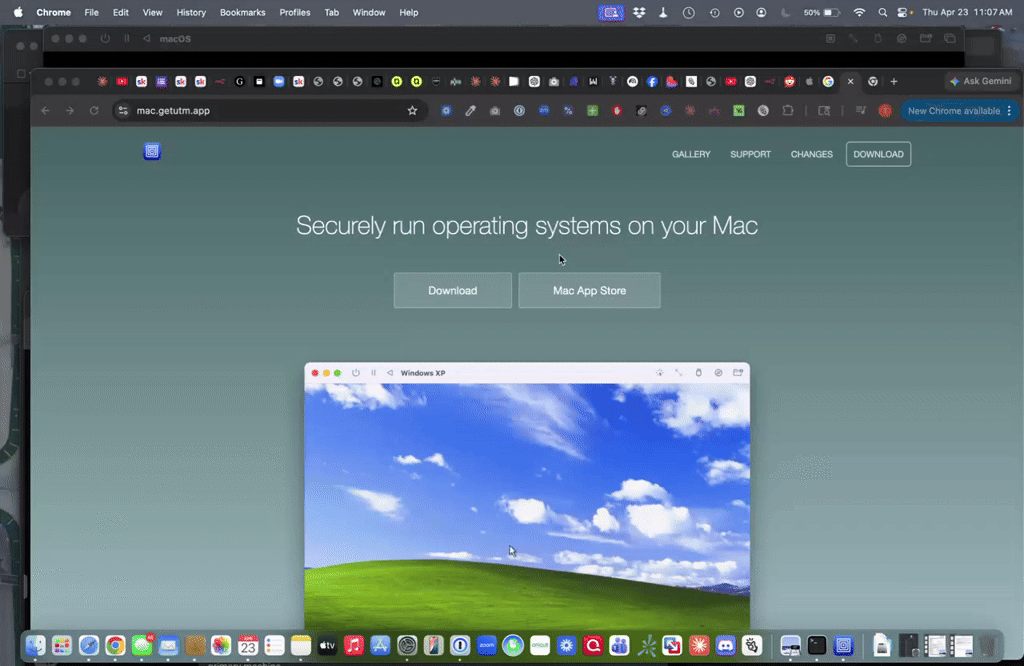Click Ask Gemini button

tap(980, 81)
